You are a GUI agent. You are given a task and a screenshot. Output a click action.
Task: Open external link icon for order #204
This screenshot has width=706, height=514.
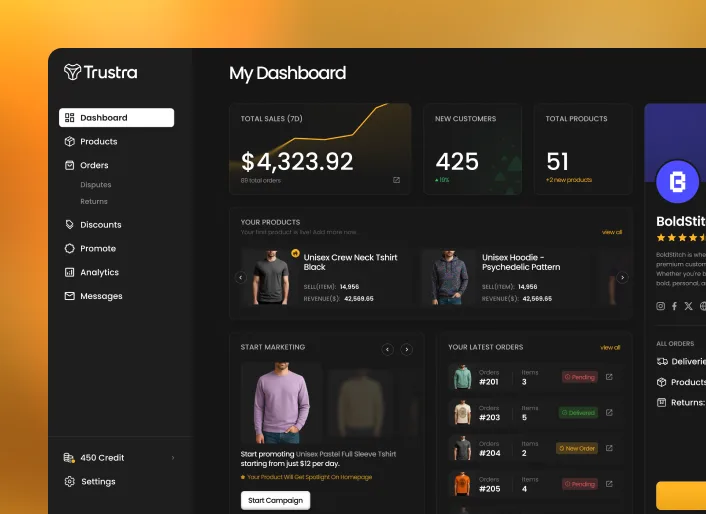(609, 448)
